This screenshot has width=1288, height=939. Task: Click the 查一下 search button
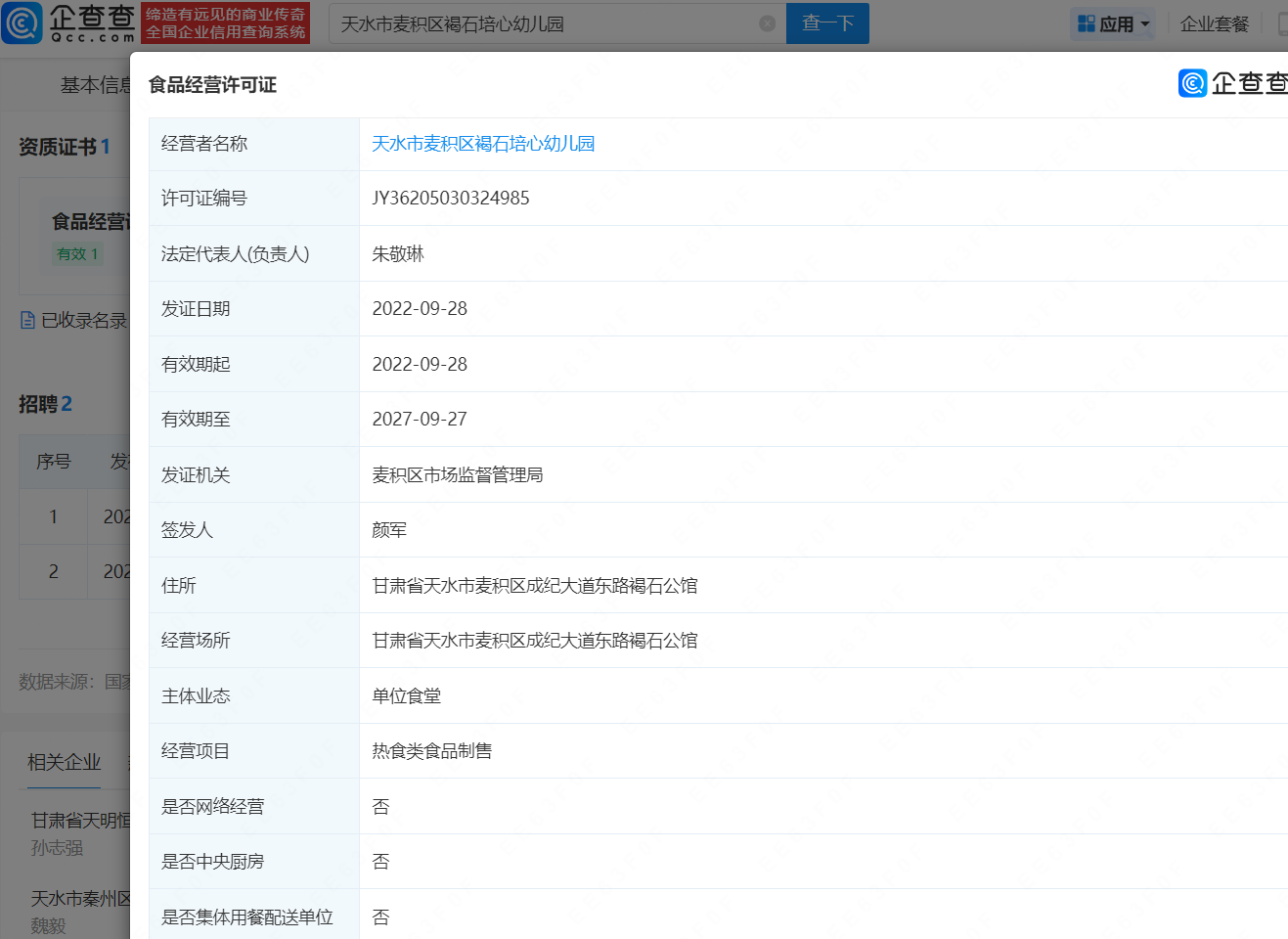pyautogui.click(x=827, y=23)
